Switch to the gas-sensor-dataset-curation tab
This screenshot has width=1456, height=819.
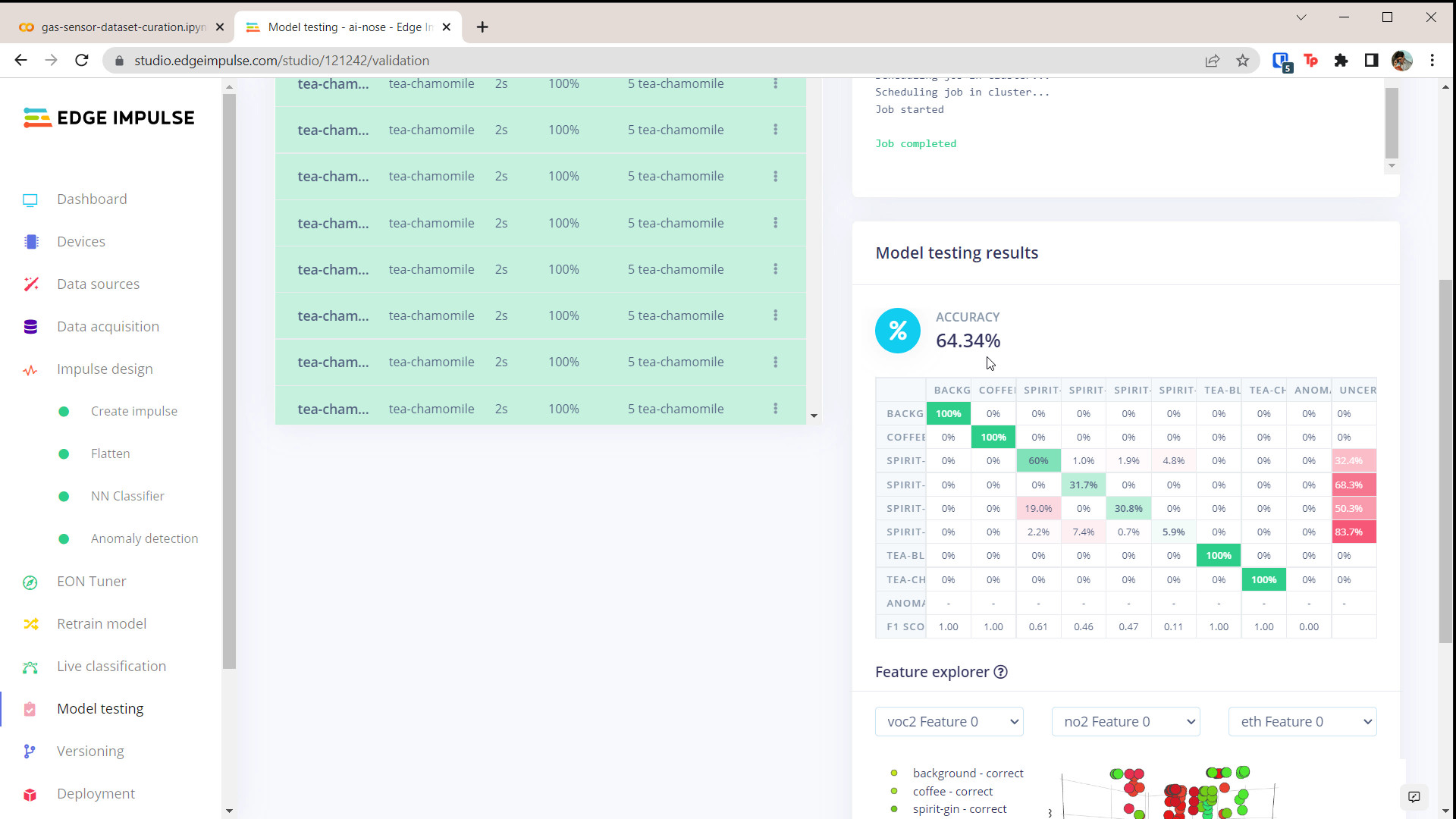pyautogui.click(x=121, y=27)
